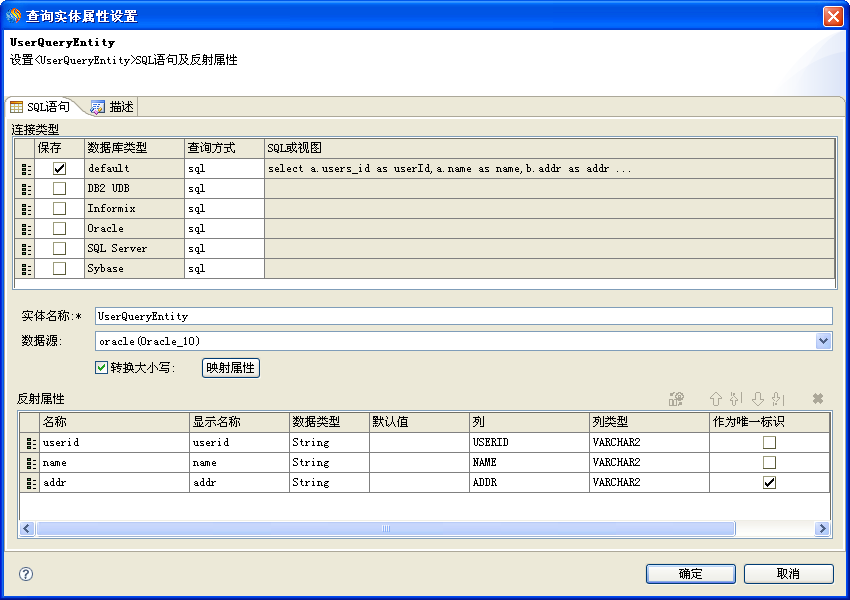850x600 pixels.
Task: Click the delete X icon above attribute table
Action: pos(818,399)
